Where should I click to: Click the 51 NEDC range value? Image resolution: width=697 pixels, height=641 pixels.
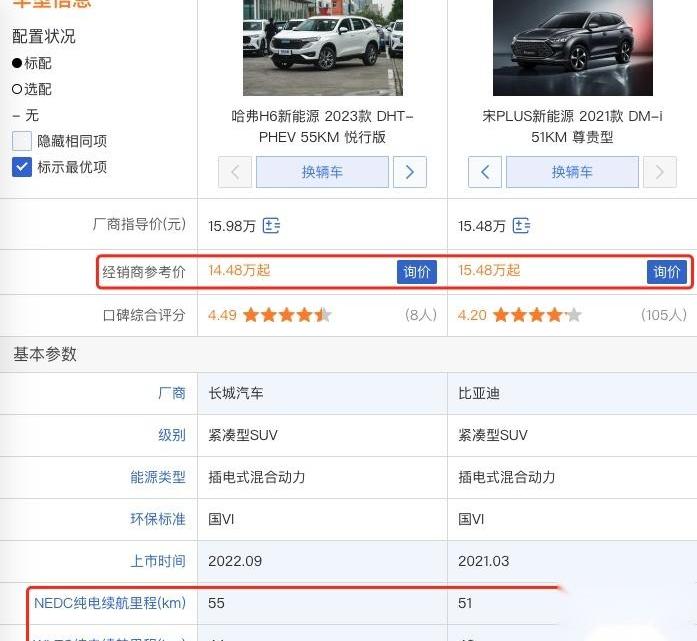click(465, 603)
